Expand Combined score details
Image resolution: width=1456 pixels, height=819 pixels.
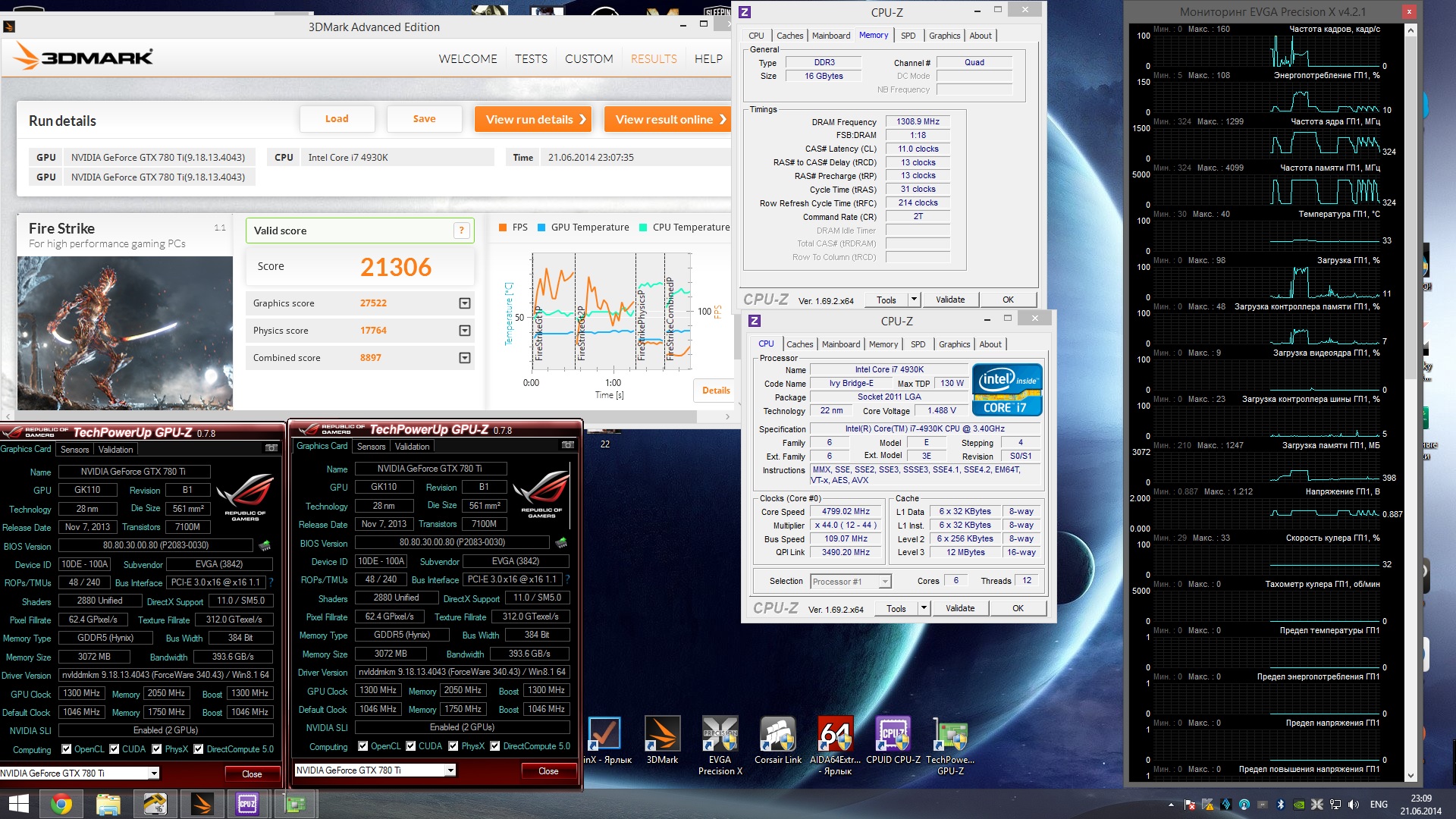465,358
